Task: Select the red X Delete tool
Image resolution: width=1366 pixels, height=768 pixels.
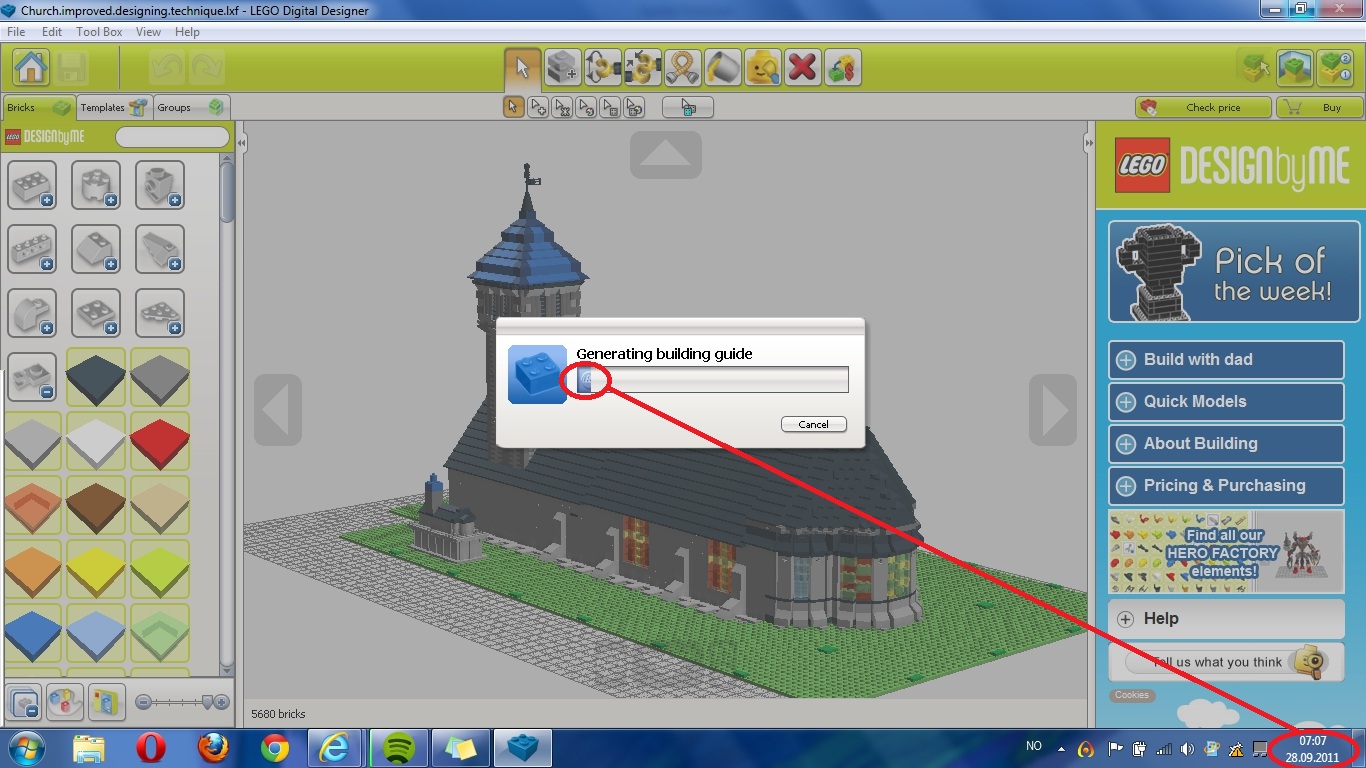Action: click(803, 67)
